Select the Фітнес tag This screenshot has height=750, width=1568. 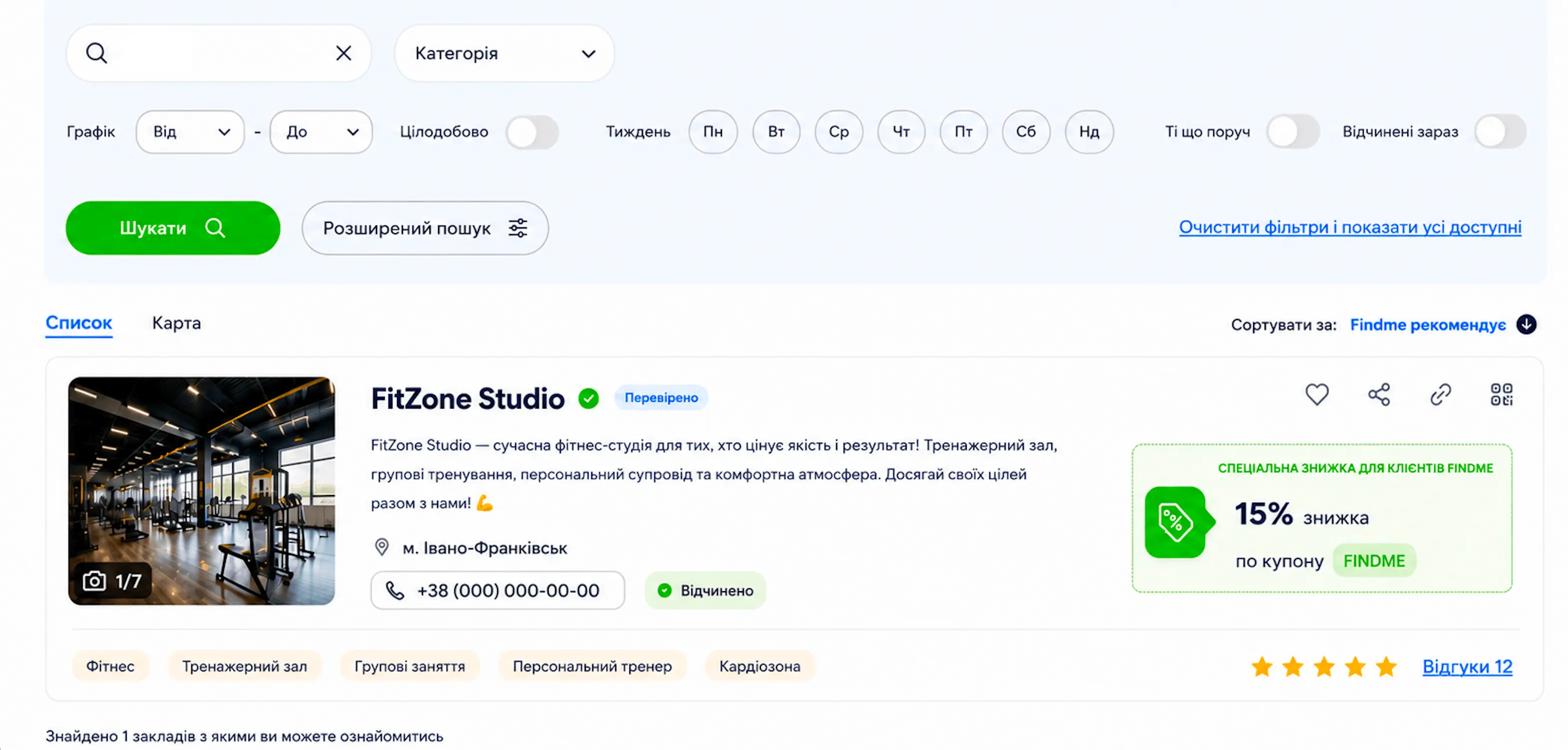pos(110,665)
